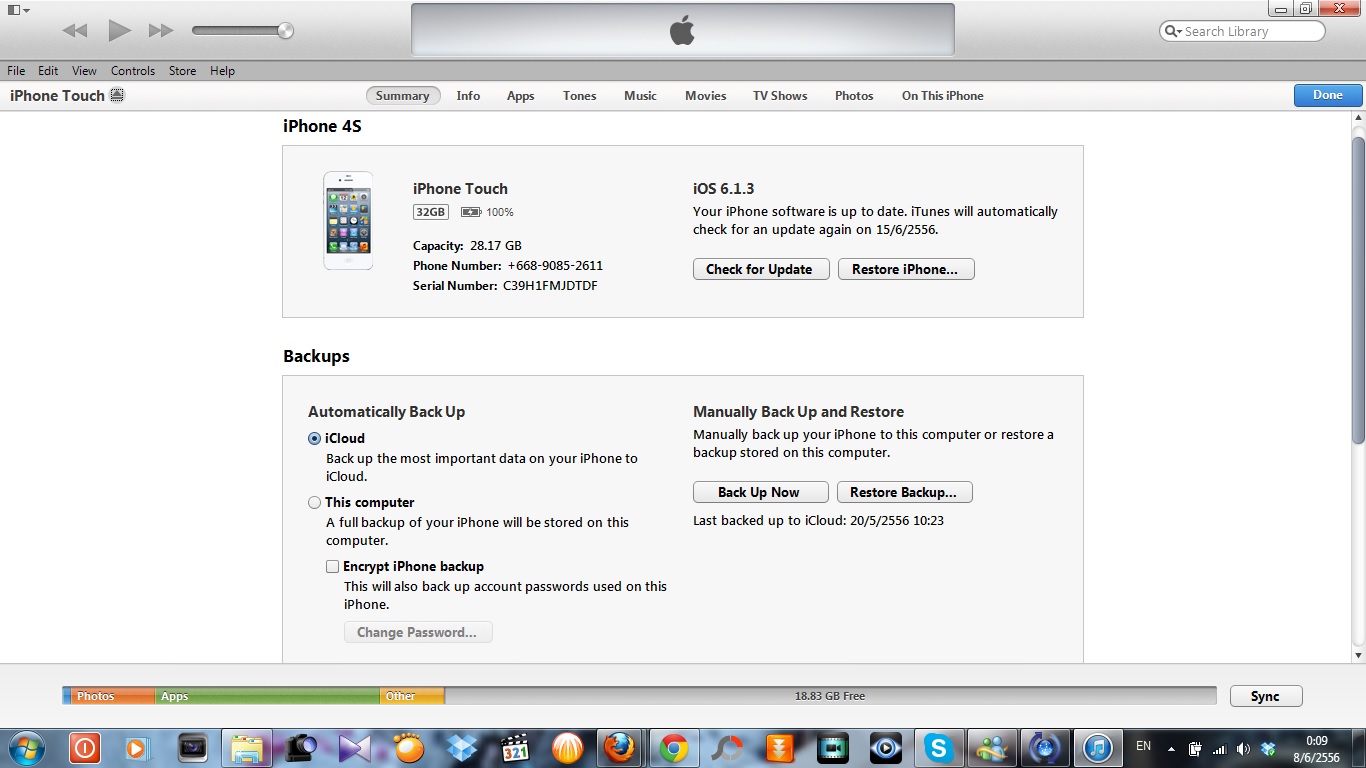
Task: Open the On This iPhone tab
Action: [943, 96]
